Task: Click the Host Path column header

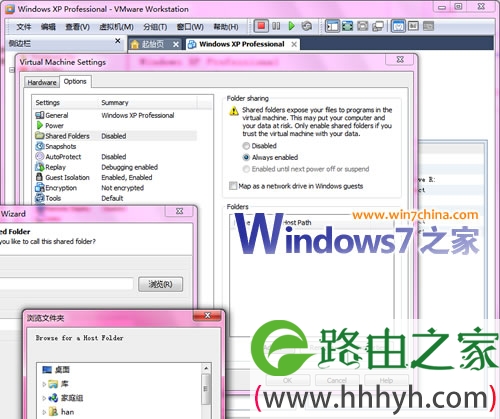Action: (296, 222)
